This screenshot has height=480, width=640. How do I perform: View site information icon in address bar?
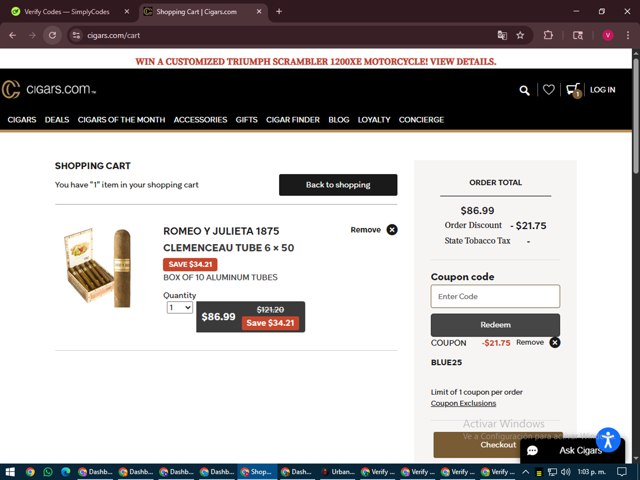[76, 36]
